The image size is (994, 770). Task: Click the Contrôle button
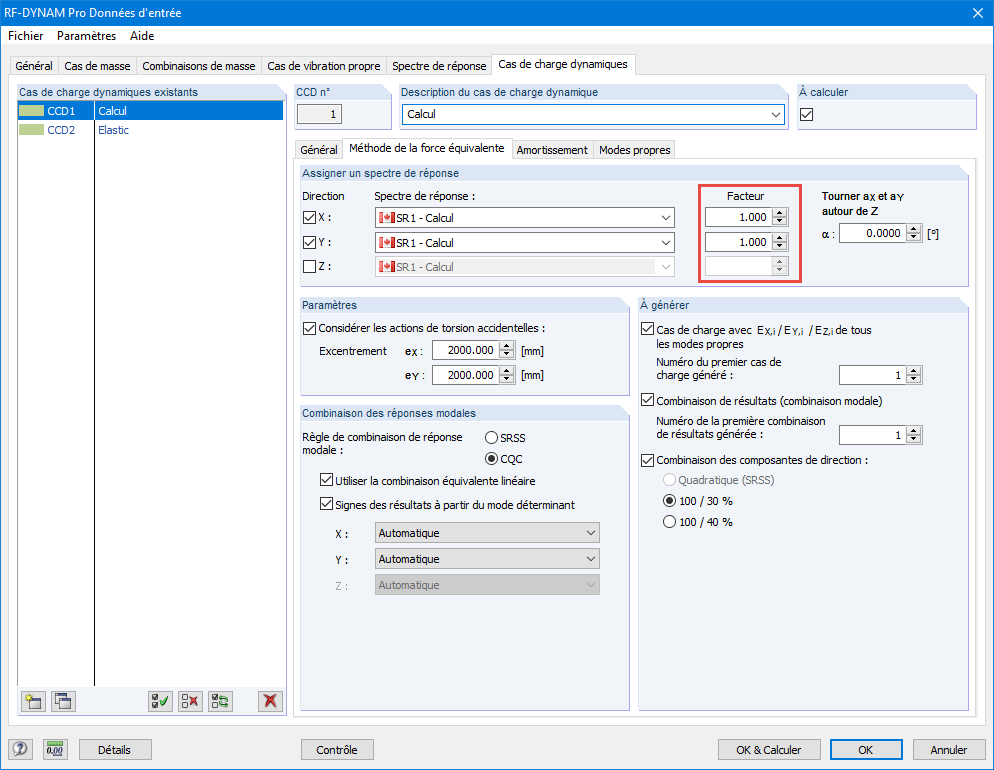337,750
